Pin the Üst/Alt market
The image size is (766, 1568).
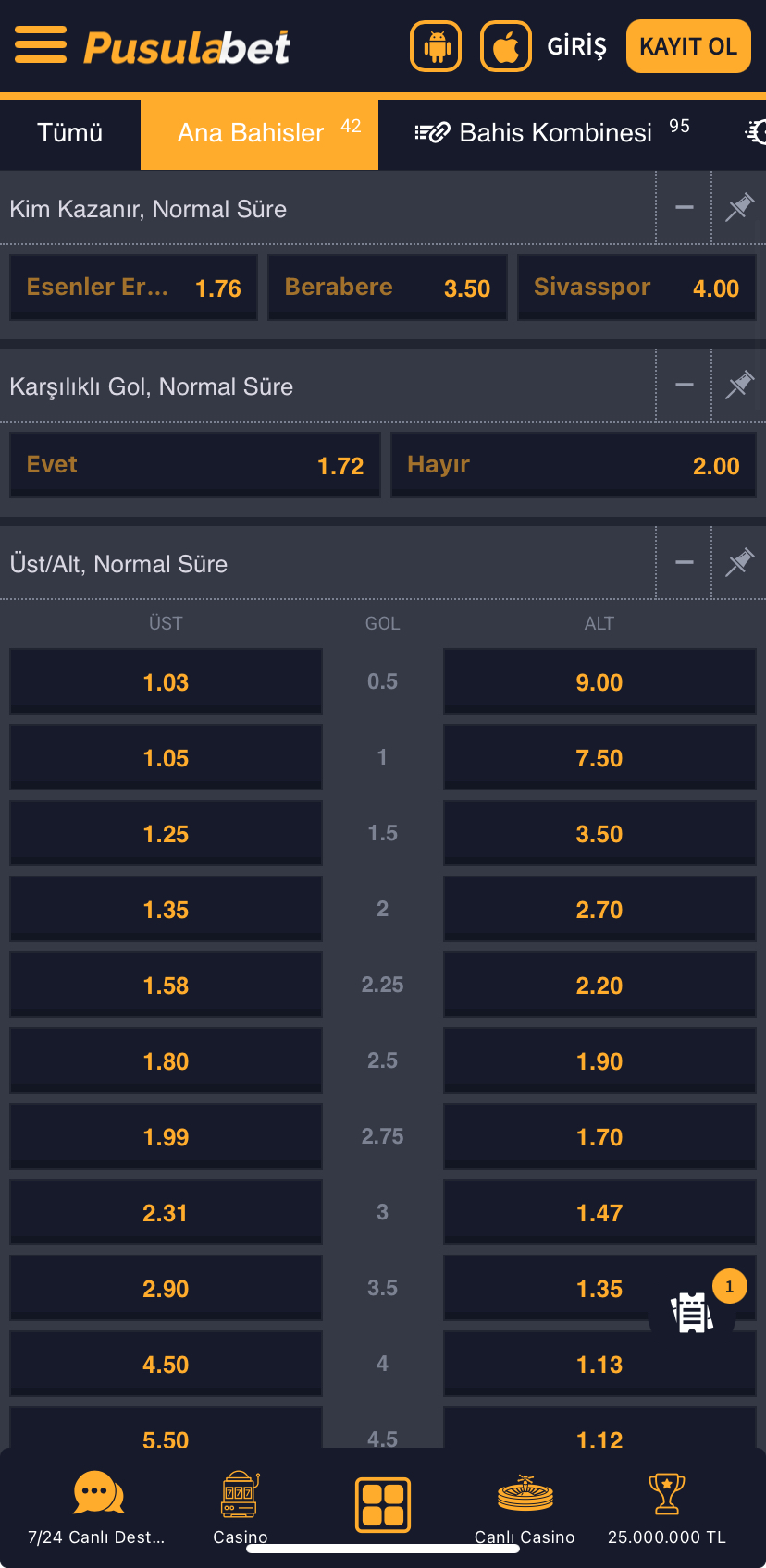[739, 563]
